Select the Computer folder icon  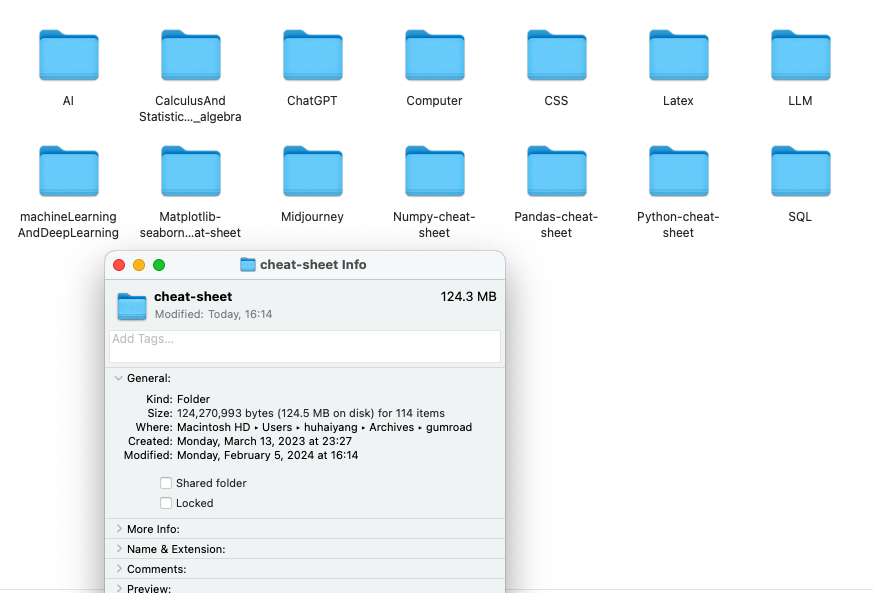coord(434,55)
